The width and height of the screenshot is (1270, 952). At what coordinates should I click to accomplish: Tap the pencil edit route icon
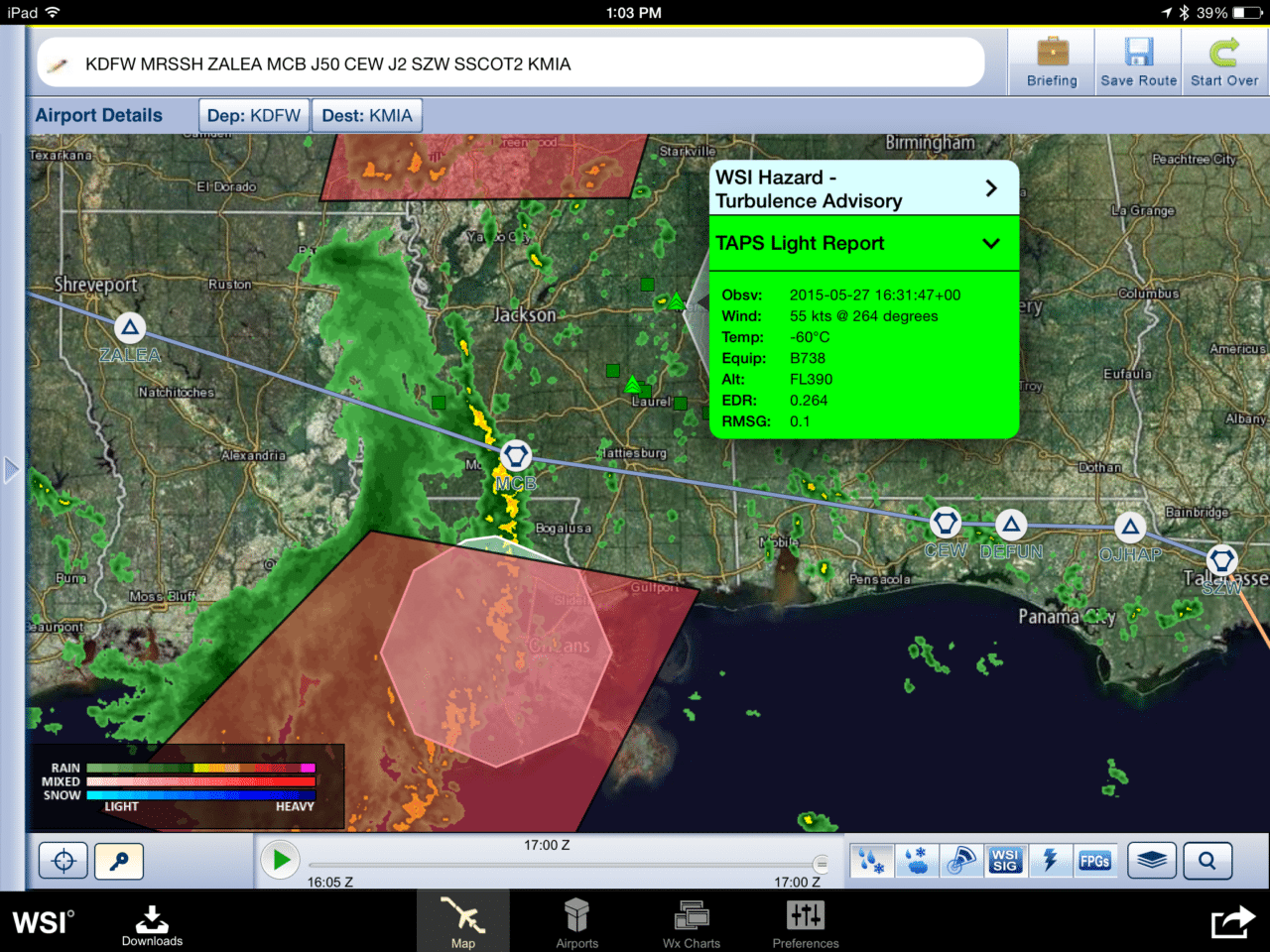pos(59,64)
